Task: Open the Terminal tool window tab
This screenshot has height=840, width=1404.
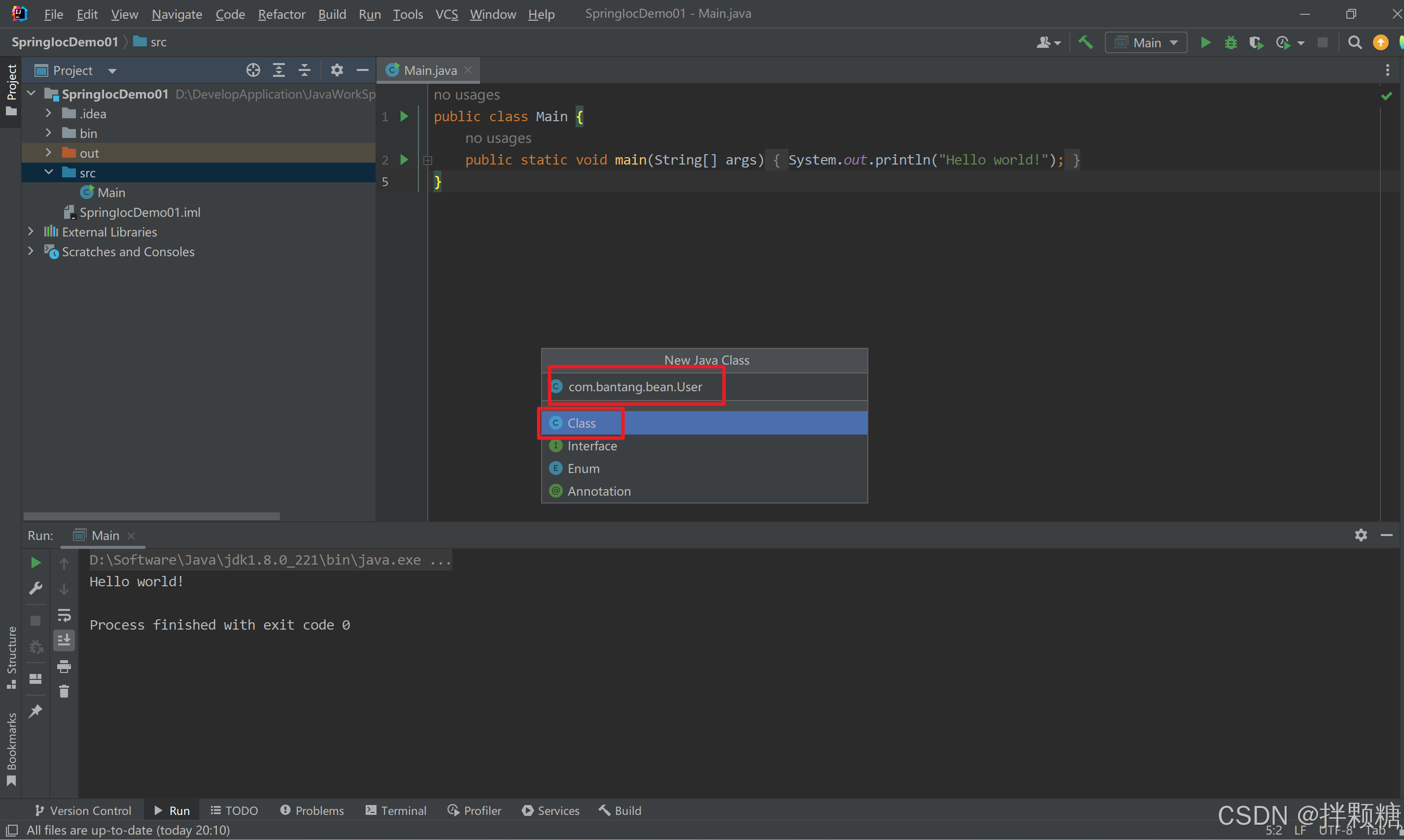Action: pyautogui.click(x=396, y=810)
